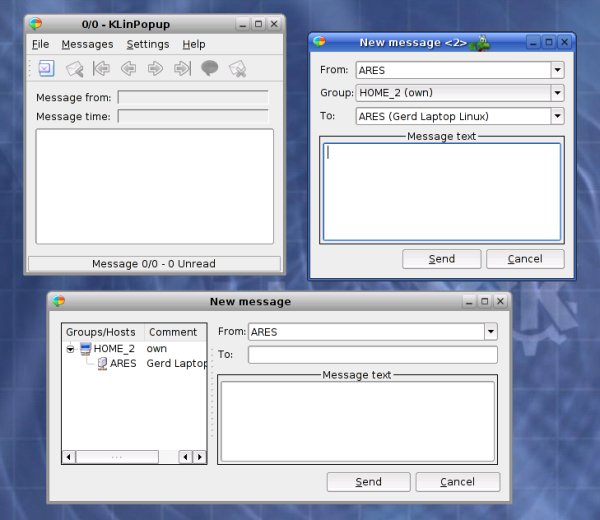This screenshot has width=600, height=520.
Task: Click right scroll arrow of host list
Action: tap(199, 457)
